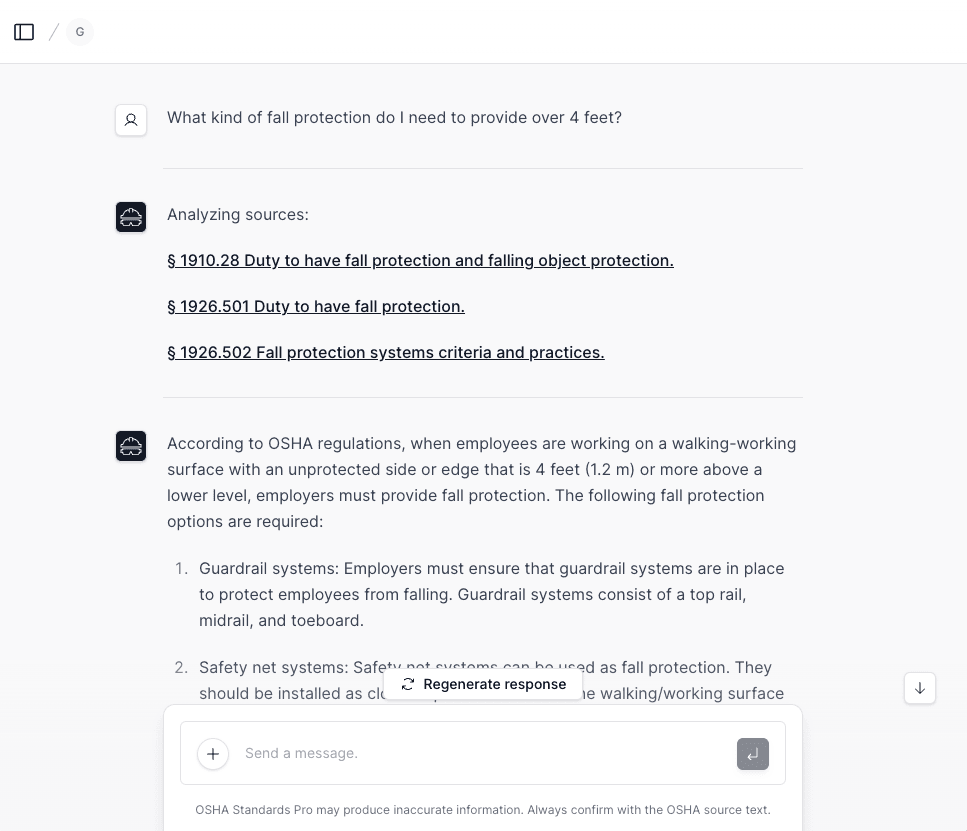This screenshot has width=967, height=831.
Task: Click the user question about fall protection
Action: tap(394, 118)
